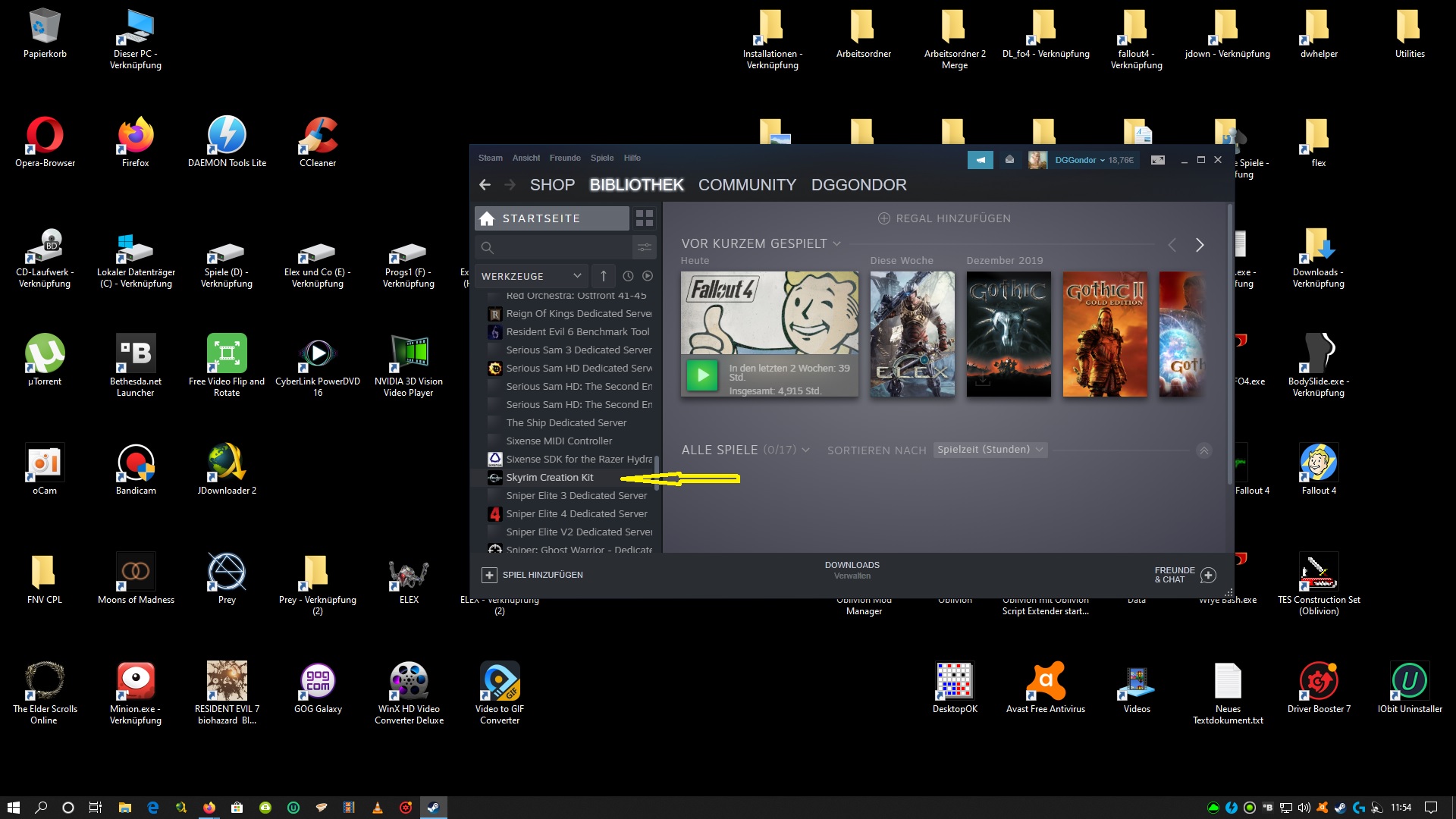The height and width of the screenshot is (819, 1456).
Task: Click the plus icon next to Freunde & Chat
Action: 1208,575
